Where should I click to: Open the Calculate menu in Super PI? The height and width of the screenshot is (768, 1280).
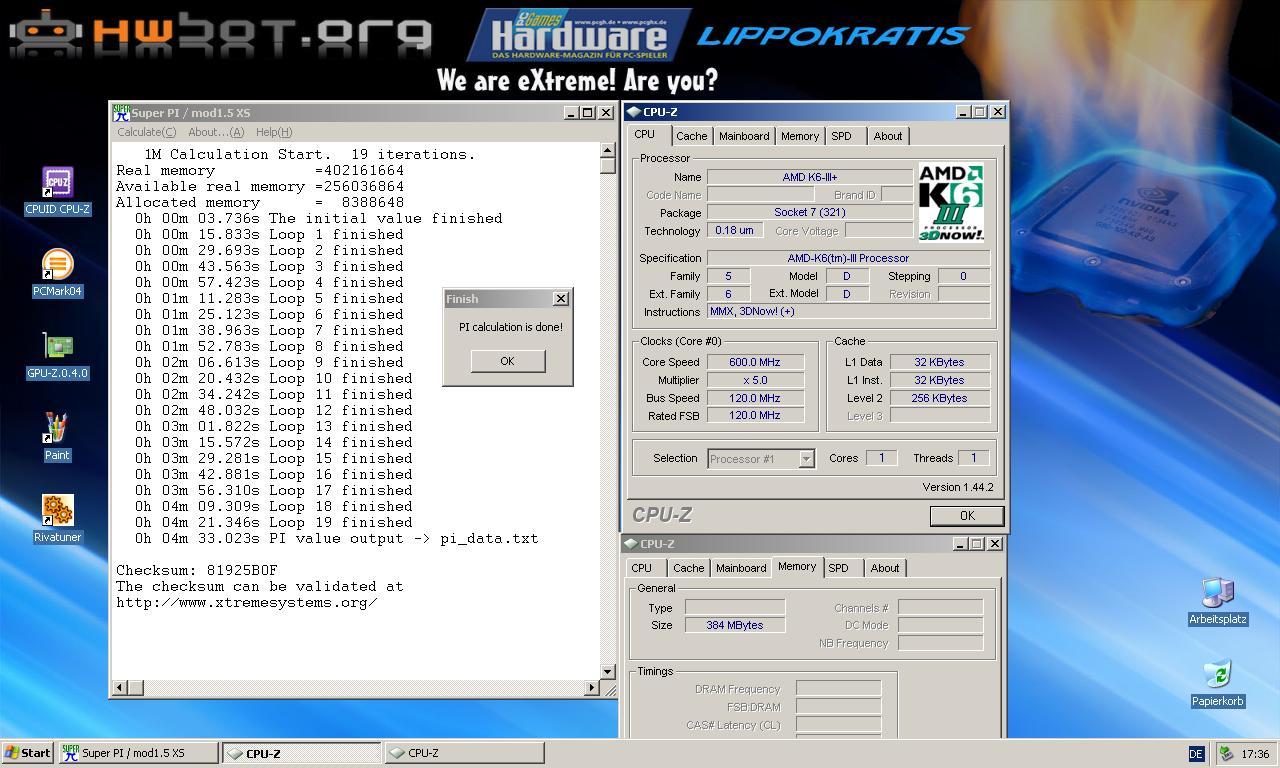tap(146, 132)
